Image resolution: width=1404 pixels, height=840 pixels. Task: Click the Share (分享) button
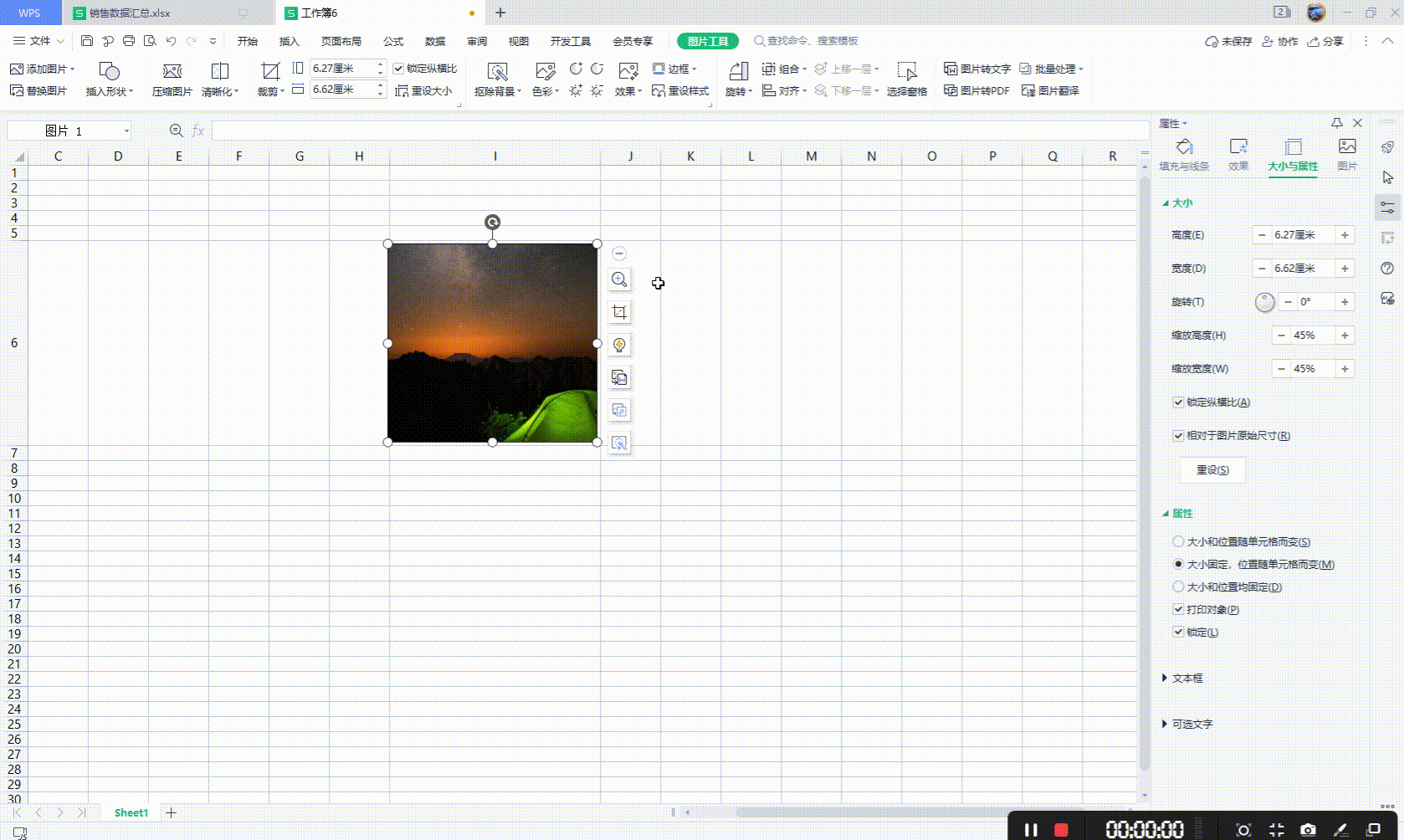click(1325, 41)
